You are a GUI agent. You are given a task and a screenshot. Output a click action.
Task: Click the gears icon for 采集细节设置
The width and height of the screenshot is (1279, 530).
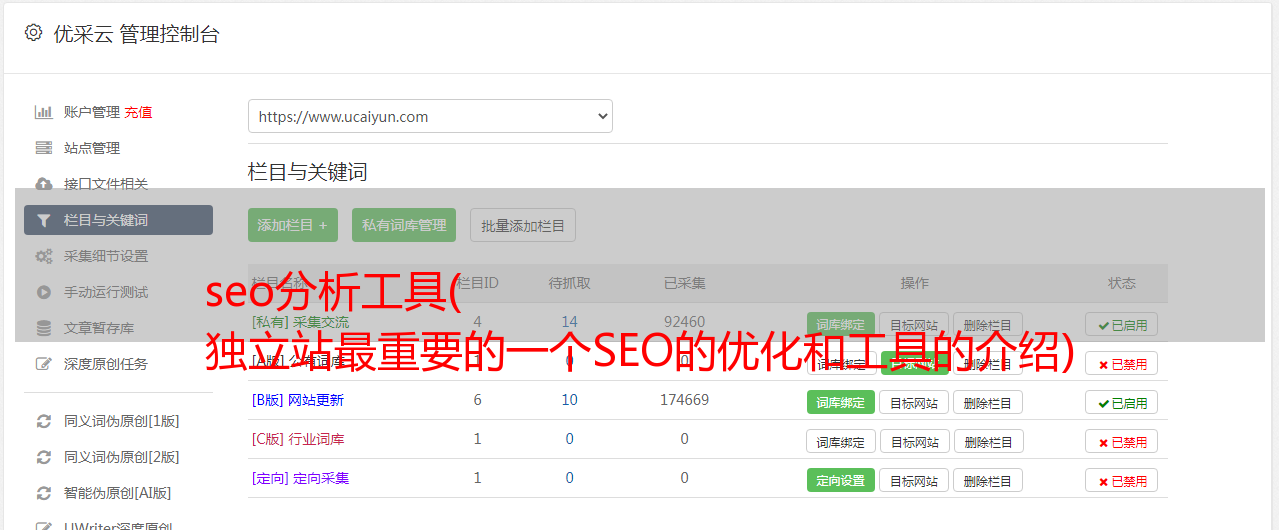tap(44, 256)
